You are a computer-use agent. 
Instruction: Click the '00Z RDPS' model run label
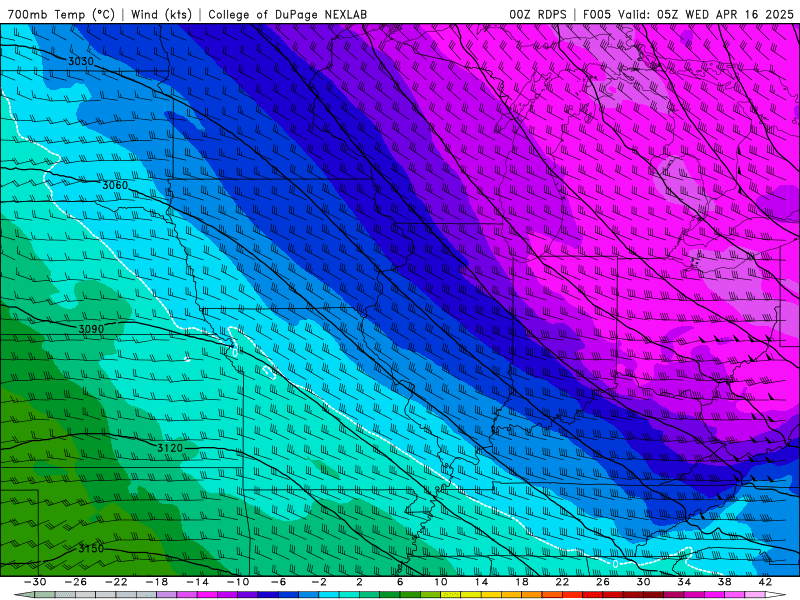[538, 14]
